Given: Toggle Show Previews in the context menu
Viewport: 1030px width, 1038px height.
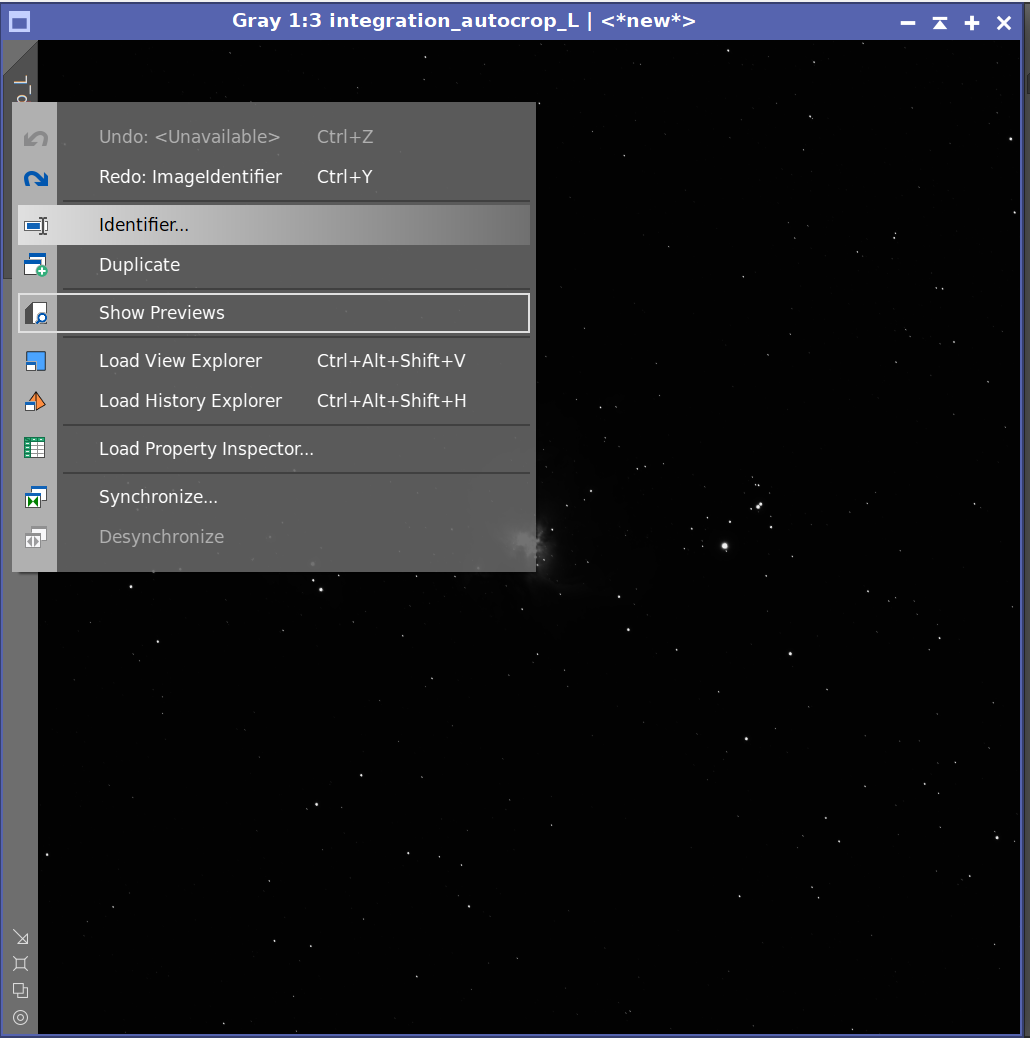Looking at the screenshot, I should tap(162, 313).
